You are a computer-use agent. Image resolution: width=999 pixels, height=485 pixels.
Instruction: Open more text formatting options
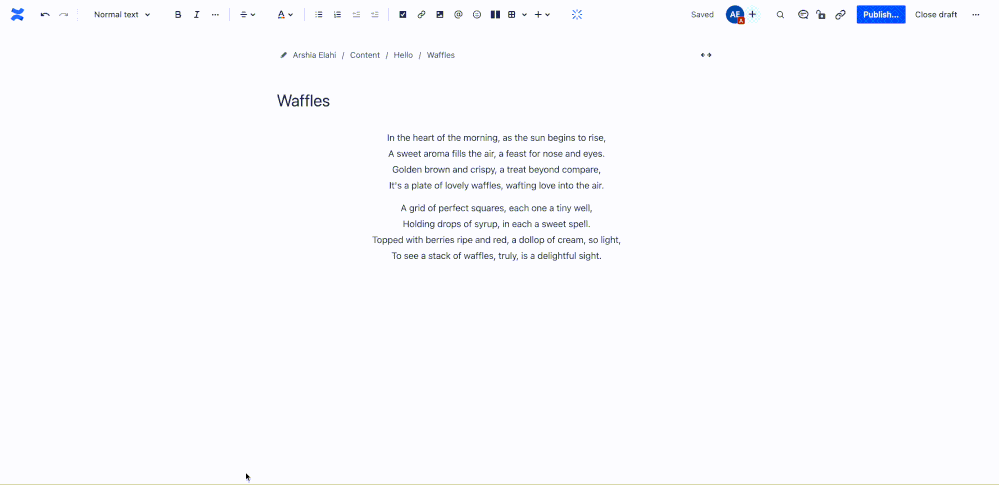(x=215, y=15)
